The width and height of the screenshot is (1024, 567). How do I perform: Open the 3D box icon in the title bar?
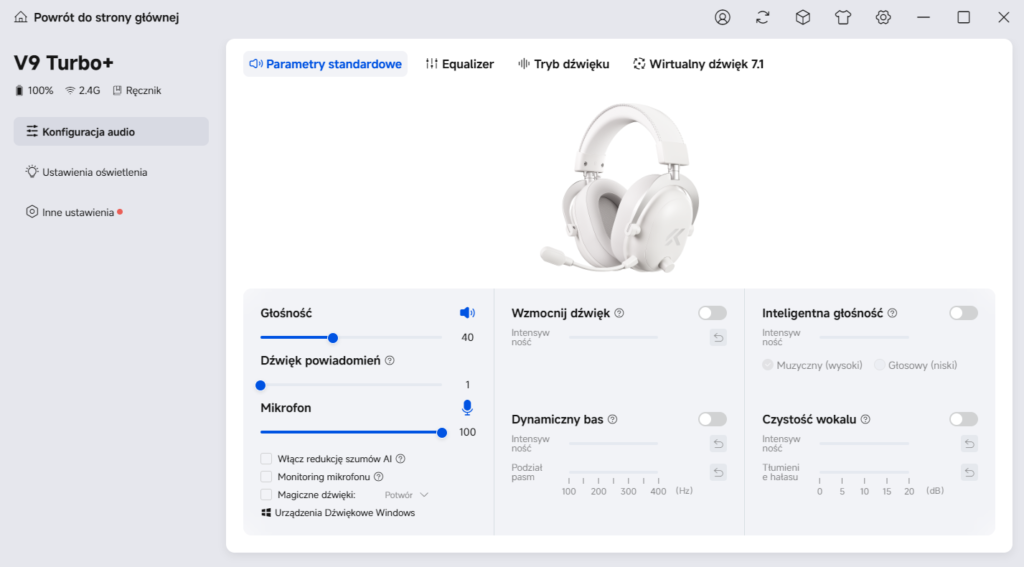803,18
